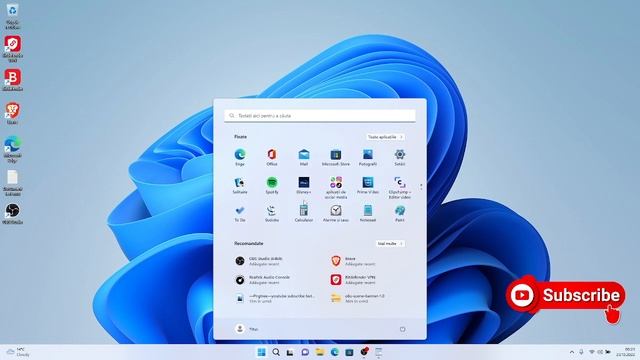
Task: Select the Microsoft Edge desktop shortcut
Action: (12, 149)
